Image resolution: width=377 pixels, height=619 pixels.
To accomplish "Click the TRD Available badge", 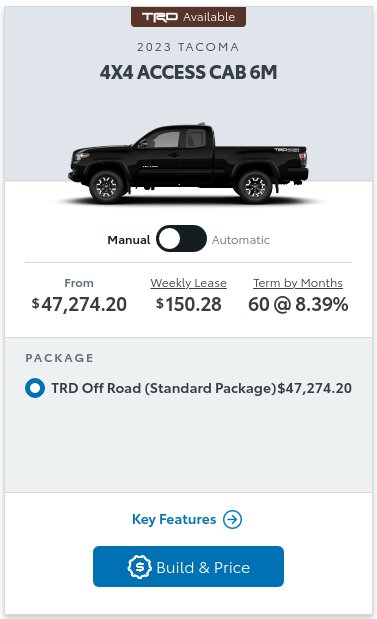I will coord(188,17).
